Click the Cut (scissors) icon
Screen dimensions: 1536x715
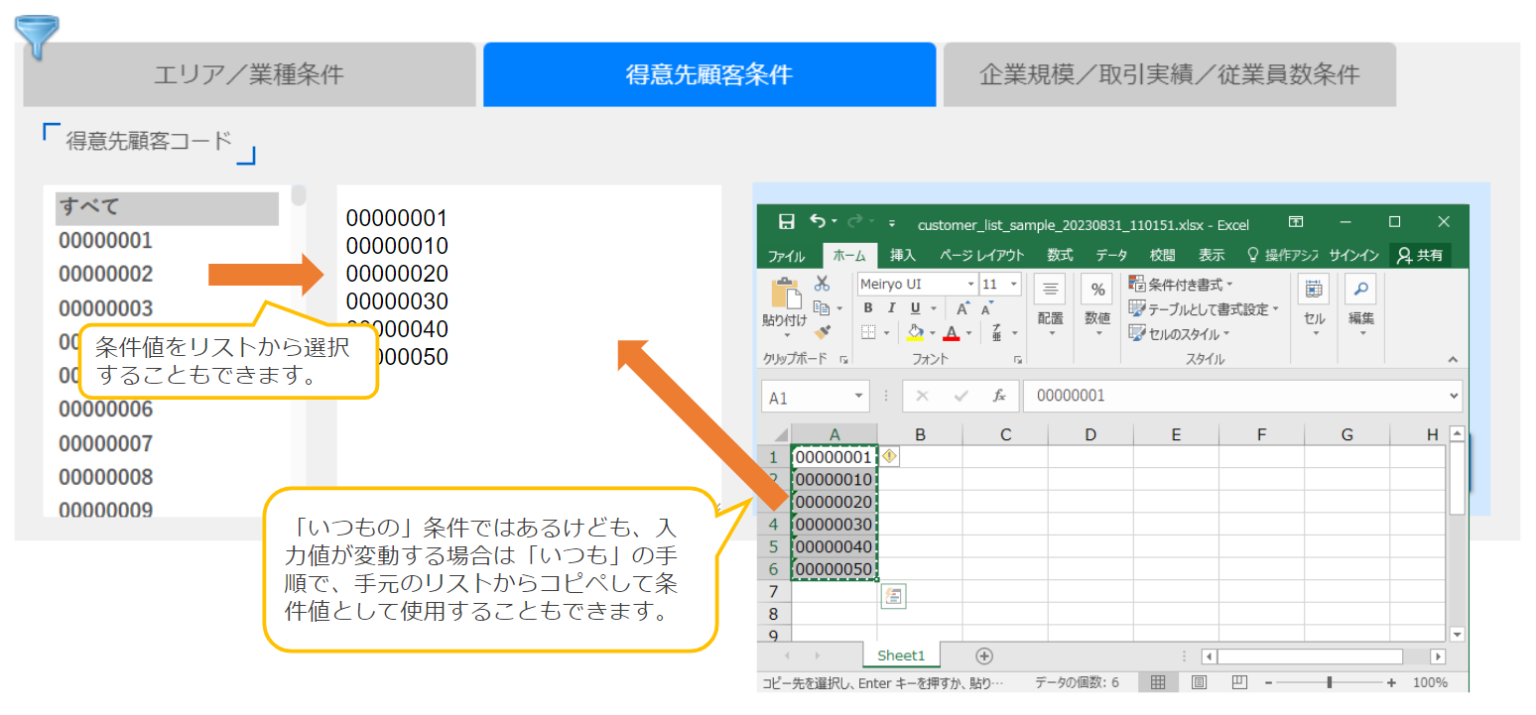pyautogui.click(x=822, y=284)
